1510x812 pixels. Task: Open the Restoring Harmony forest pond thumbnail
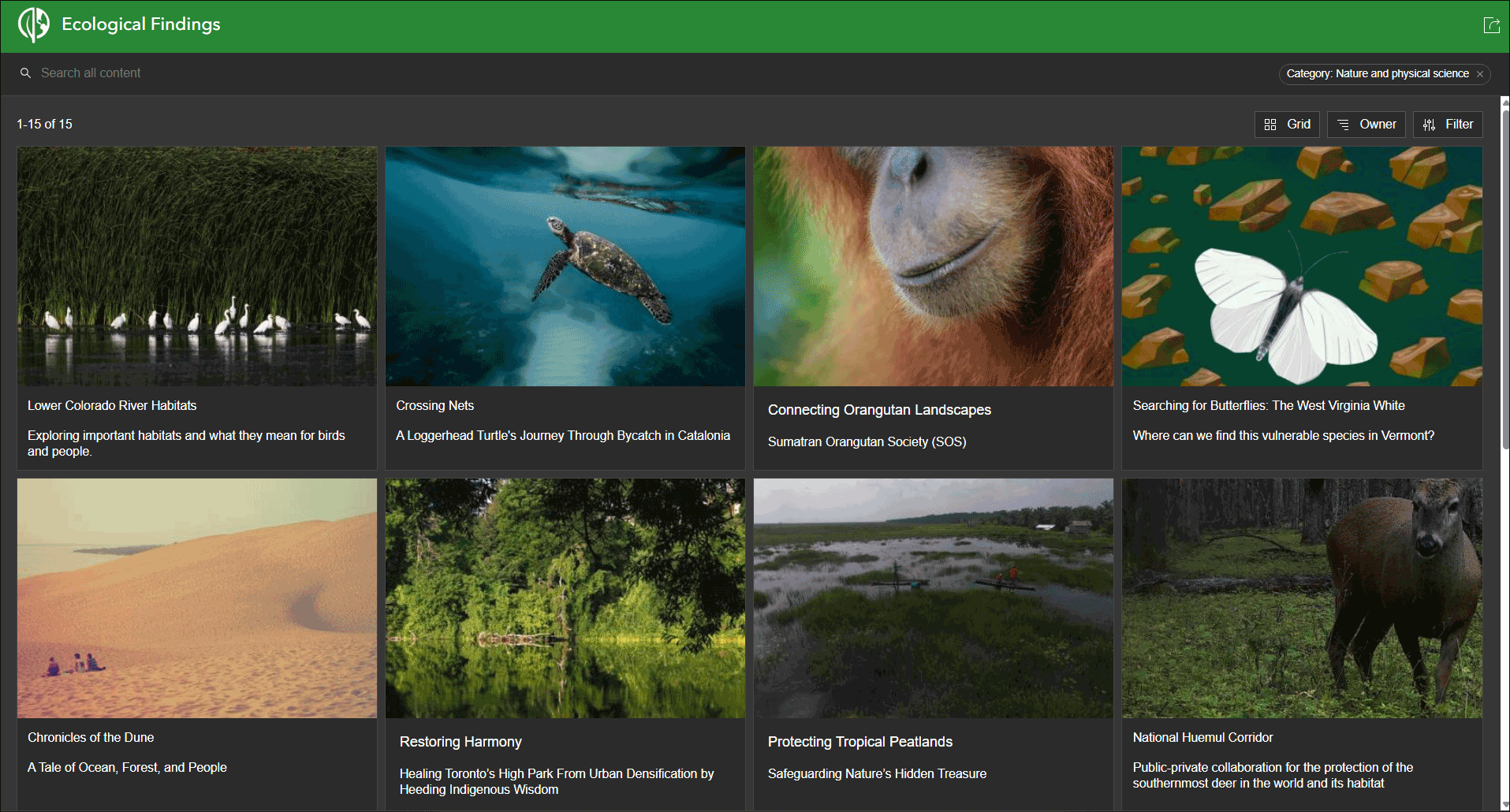coord(565,598)
